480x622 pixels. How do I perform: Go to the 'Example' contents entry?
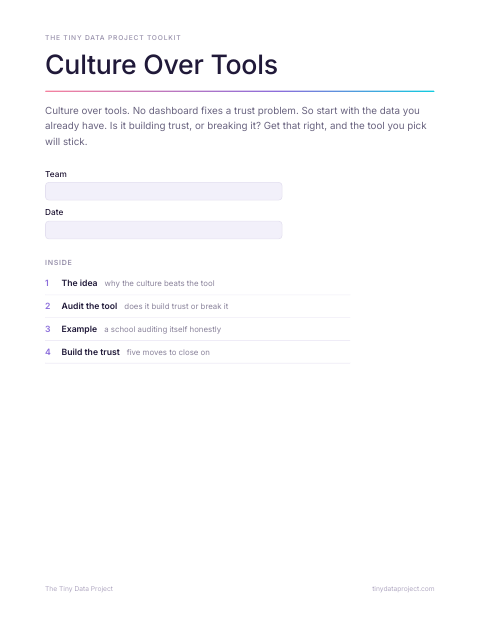tap(197, 329)
